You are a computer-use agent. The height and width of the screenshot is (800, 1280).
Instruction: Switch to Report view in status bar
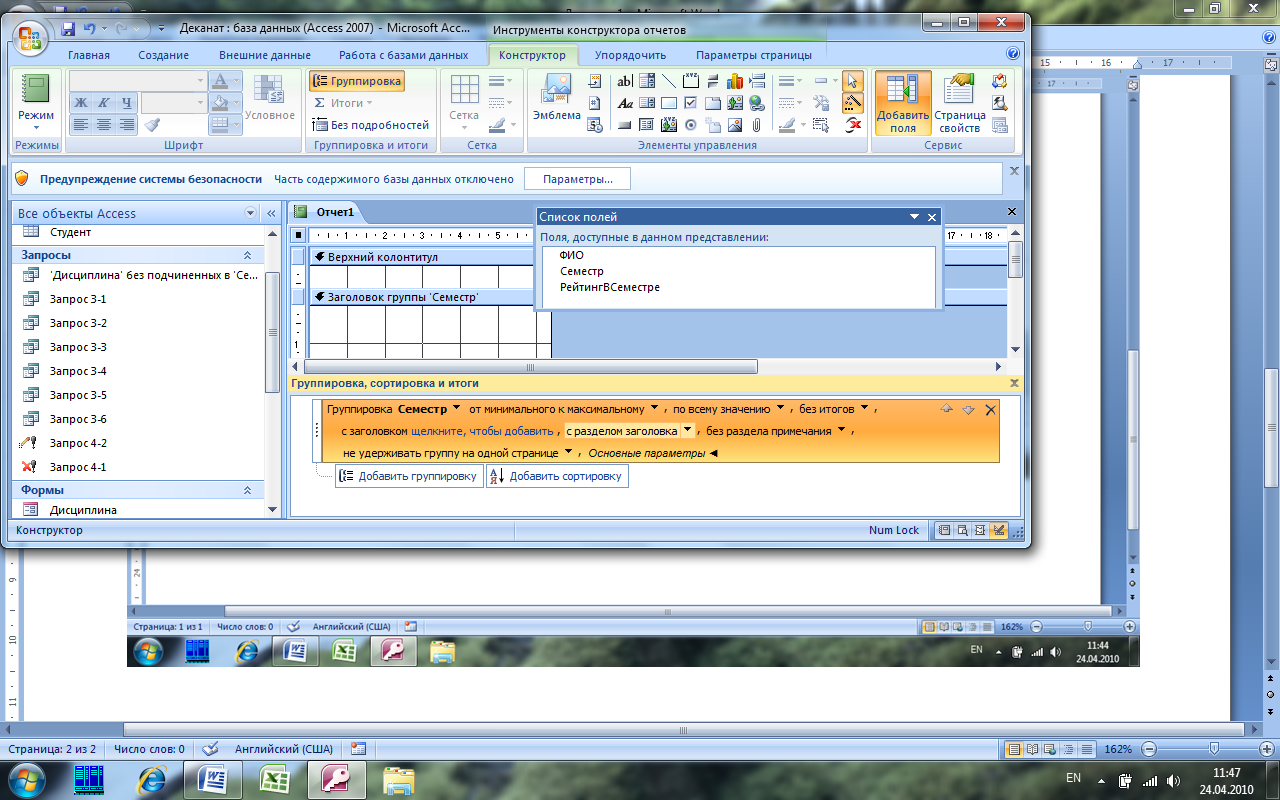click(944, 530)
